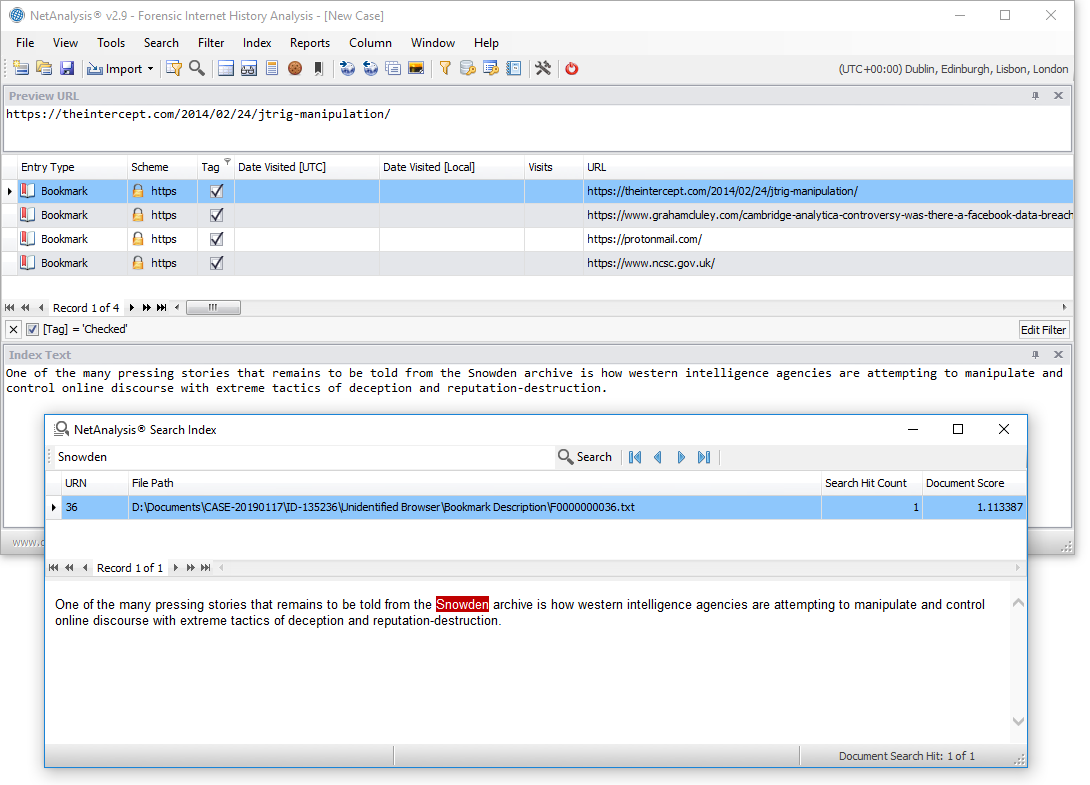Click the scroll down arrow in Search Index text

click(x=1018, y=722)
